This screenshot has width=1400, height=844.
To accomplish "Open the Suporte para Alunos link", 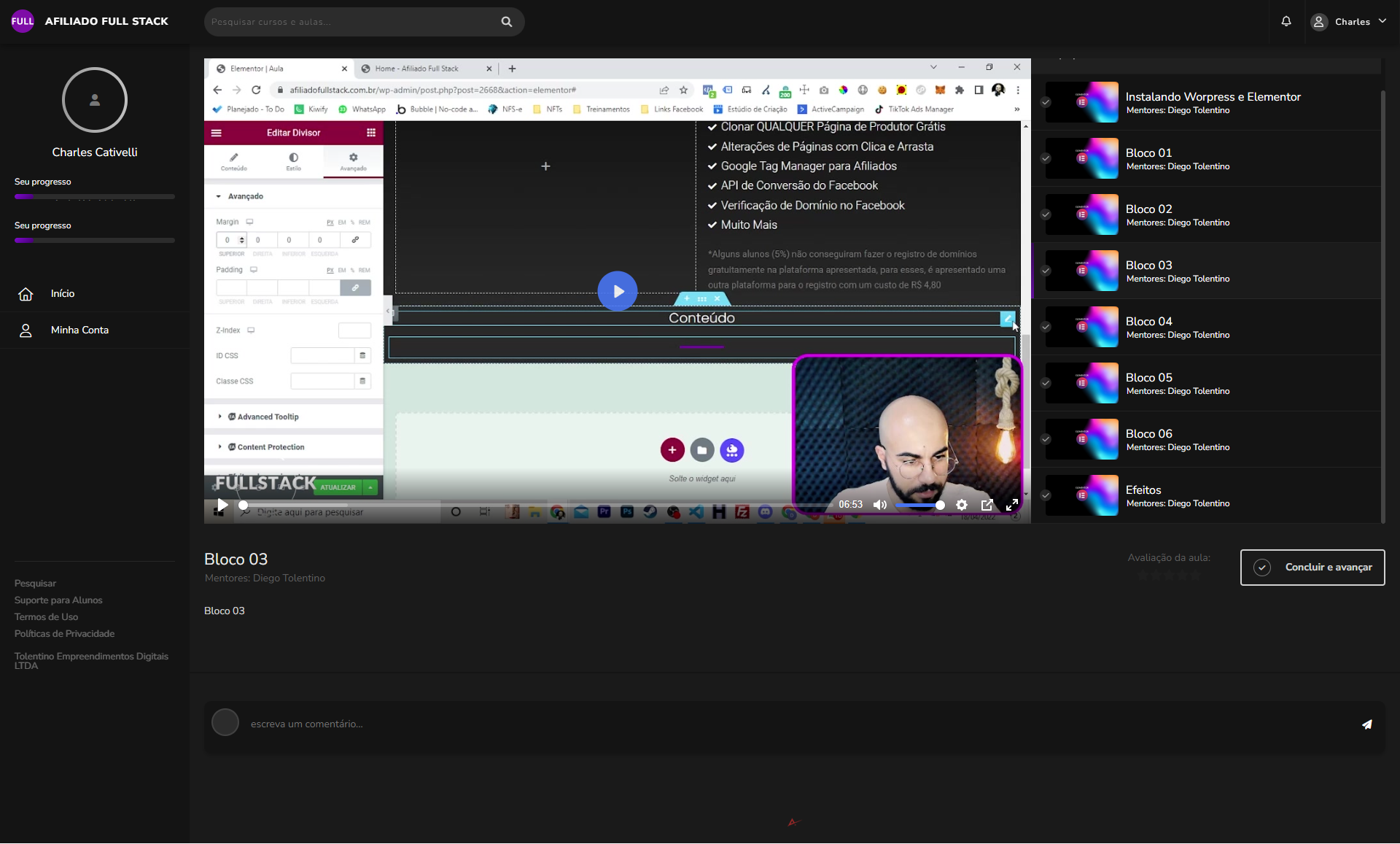I will tap(58, 600).
